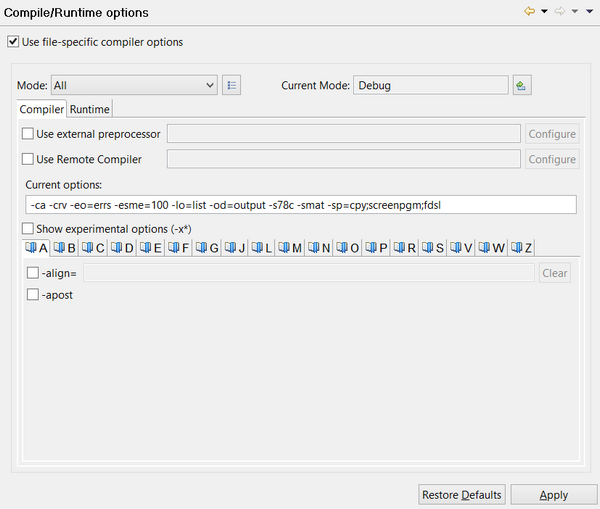Click inside the Current options text field
600x509 pixels.
pos(300,205)
